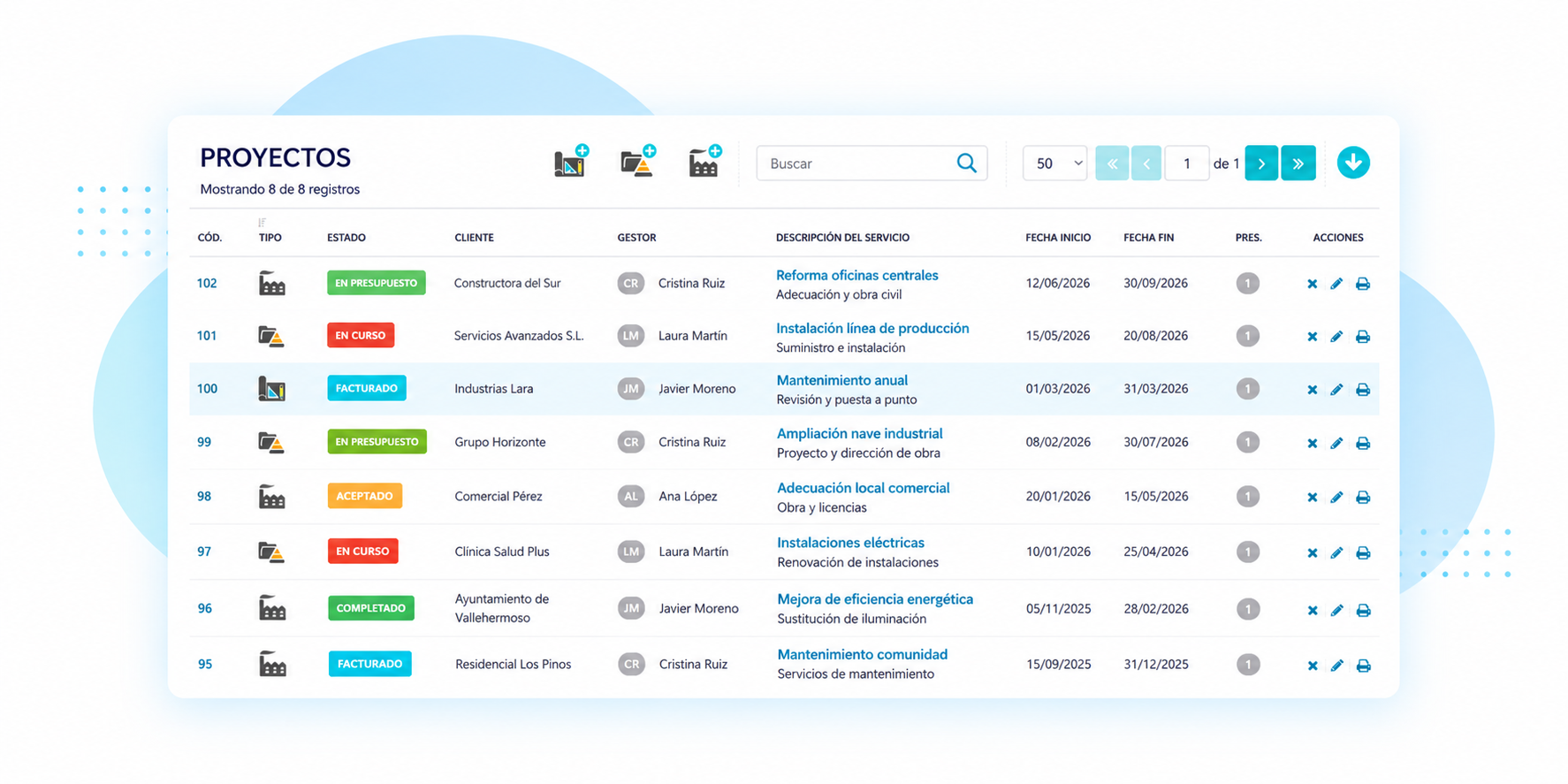The width and height of the screenshot is (1568, 784).
Task: Delete project 99 with the X icon
Action: (1312, 443)
